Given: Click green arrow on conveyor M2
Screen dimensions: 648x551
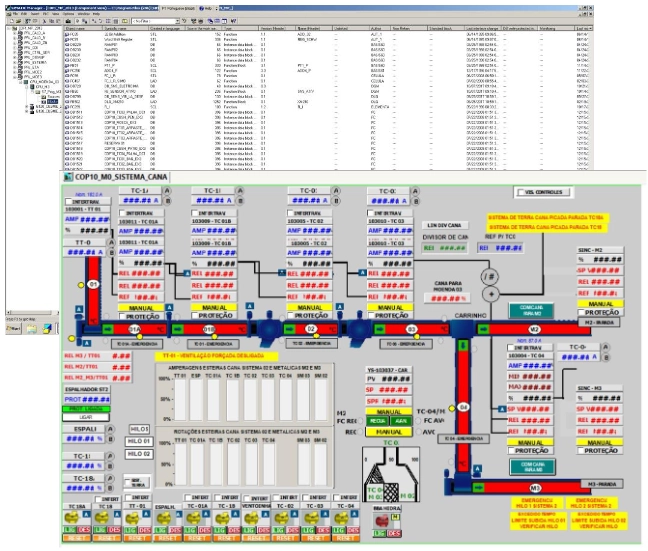Looking at the screenshot, I should click(483, 329).
